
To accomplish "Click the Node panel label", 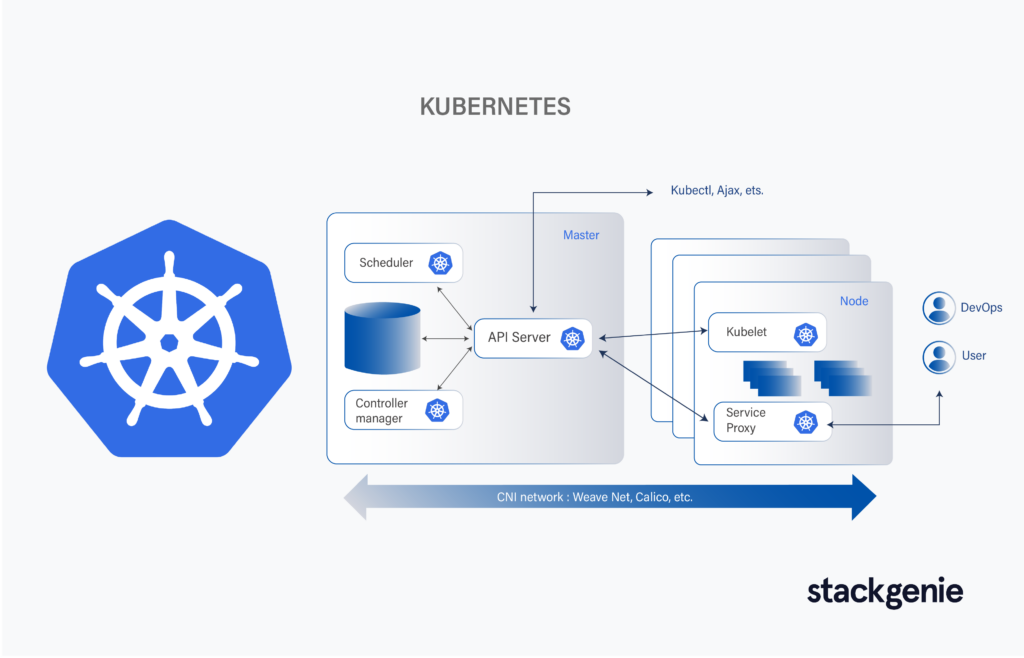I will click(854, 301).
